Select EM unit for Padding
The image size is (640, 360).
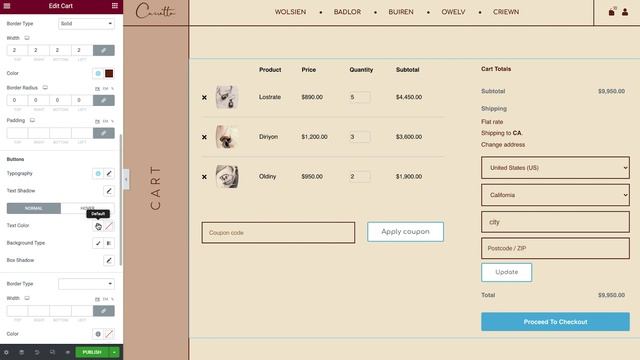105,121
